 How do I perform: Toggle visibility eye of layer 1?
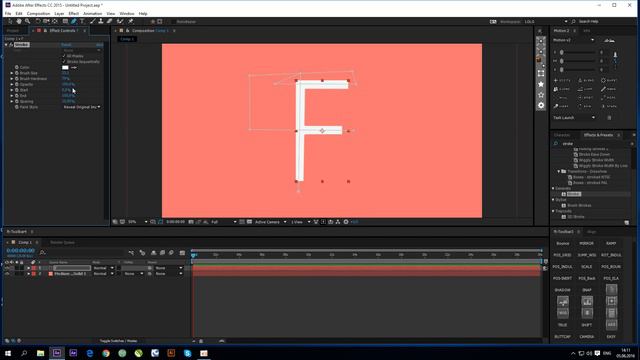click(7, 268)
